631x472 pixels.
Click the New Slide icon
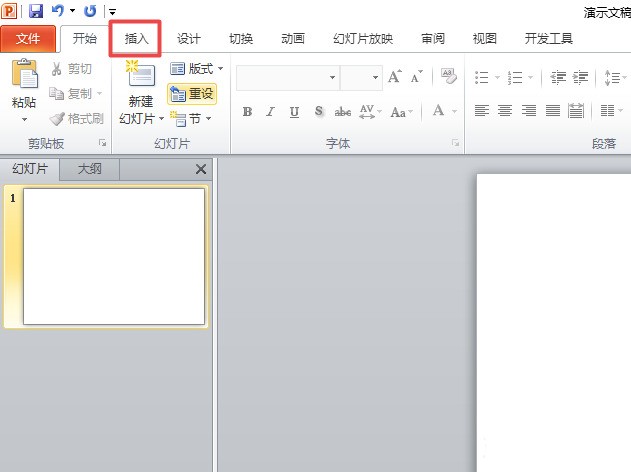click(x=140, y=73)
